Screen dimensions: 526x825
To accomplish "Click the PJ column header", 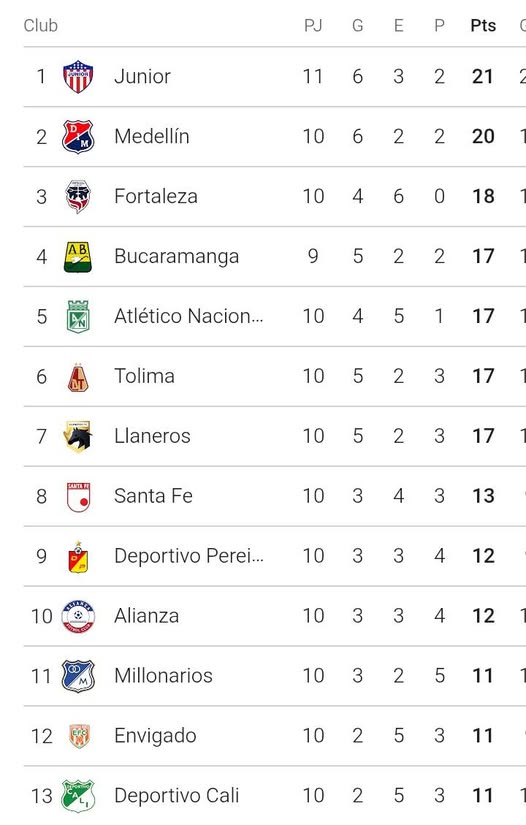I will [x=313, y=26].
